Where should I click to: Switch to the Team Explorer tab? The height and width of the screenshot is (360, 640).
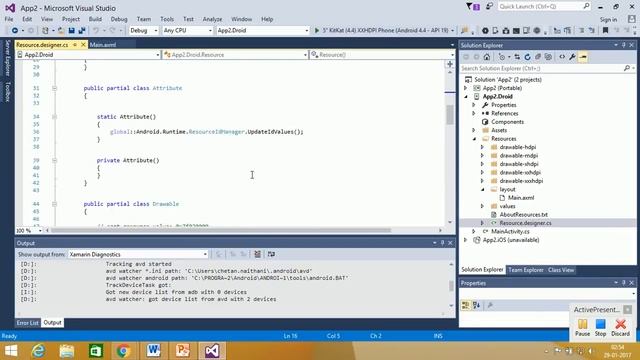[526, 270]
